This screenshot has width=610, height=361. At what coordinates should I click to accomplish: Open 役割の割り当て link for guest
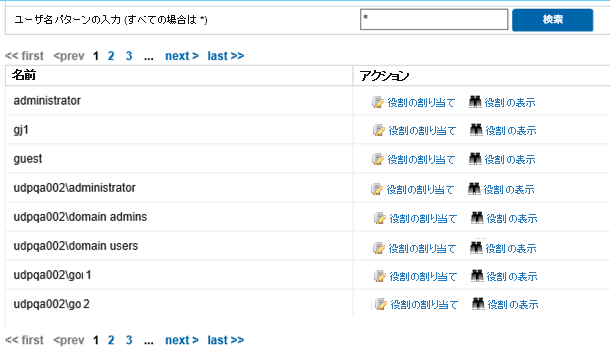coord(421,159)
